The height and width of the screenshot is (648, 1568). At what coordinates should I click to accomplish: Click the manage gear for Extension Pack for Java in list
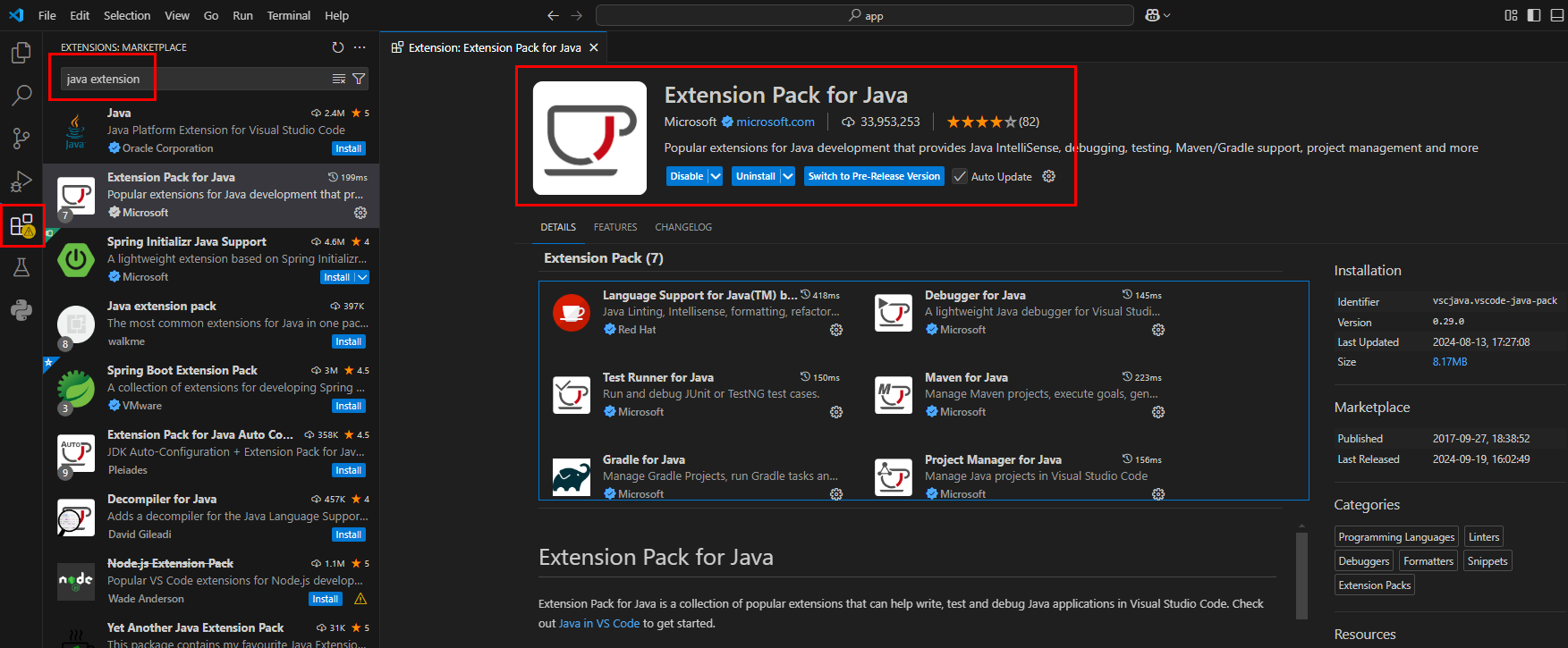point(360,213)
